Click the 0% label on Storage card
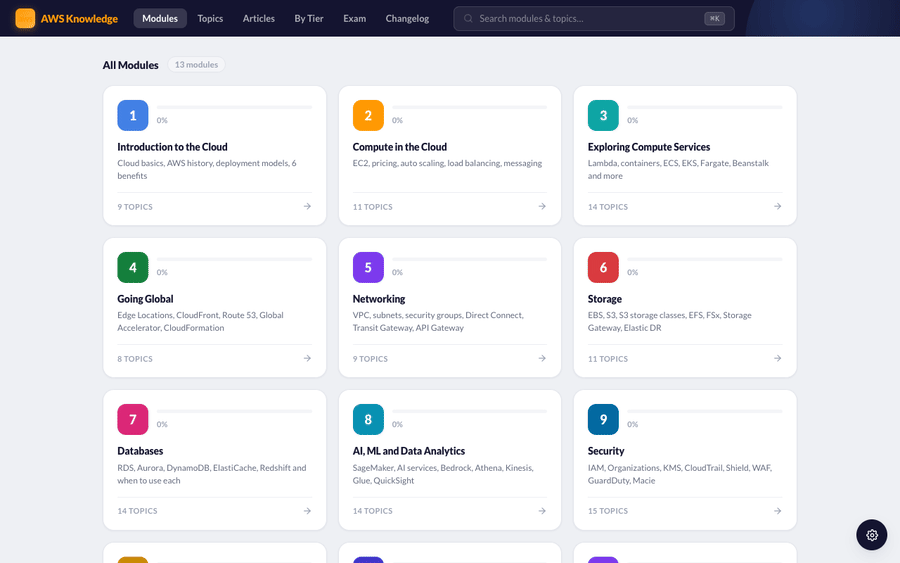900x563 pixels. click(633, 272)
